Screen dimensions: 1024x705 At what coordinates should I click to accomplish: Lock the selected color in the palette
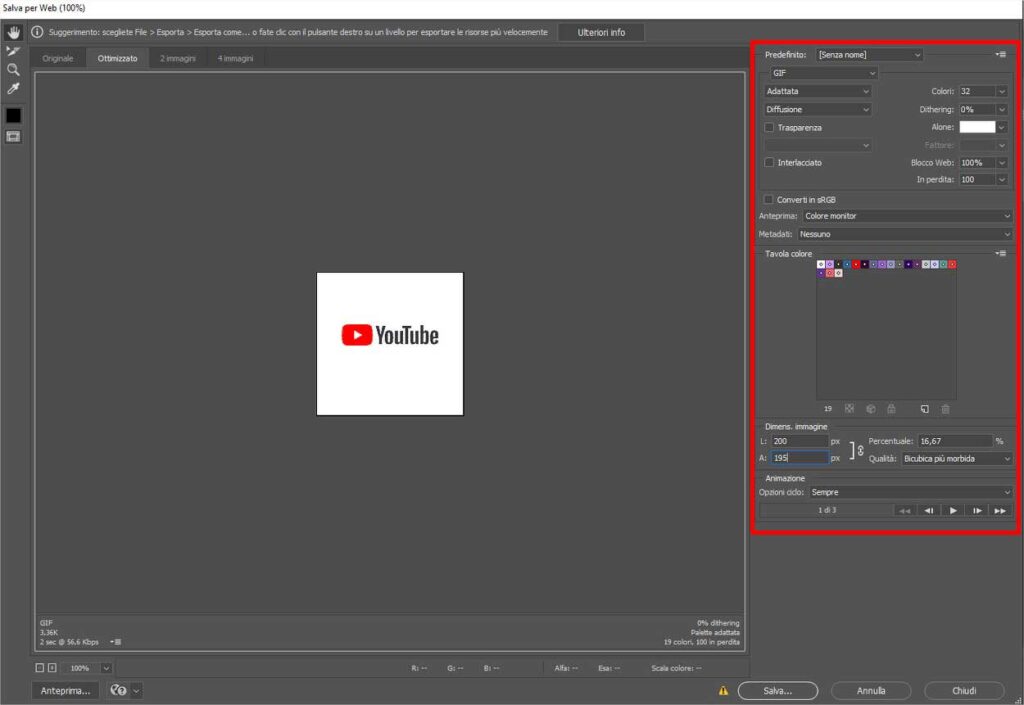(893, 408)
